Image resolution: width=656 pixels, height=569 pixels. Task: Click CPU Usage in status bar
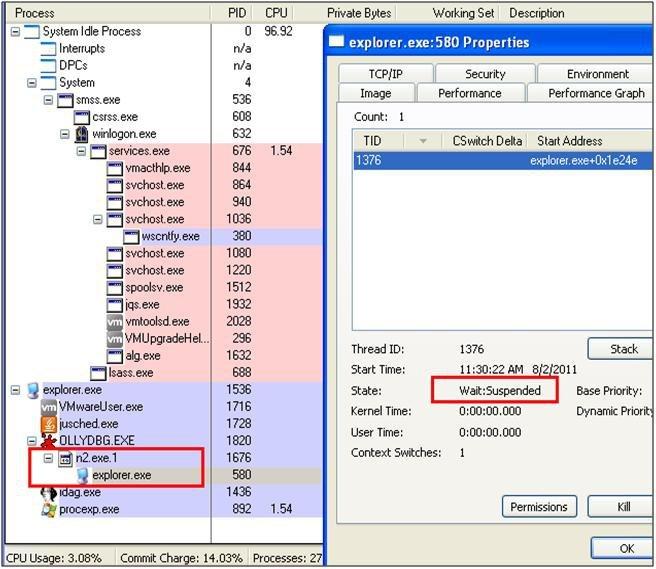[x=54, y=558]
